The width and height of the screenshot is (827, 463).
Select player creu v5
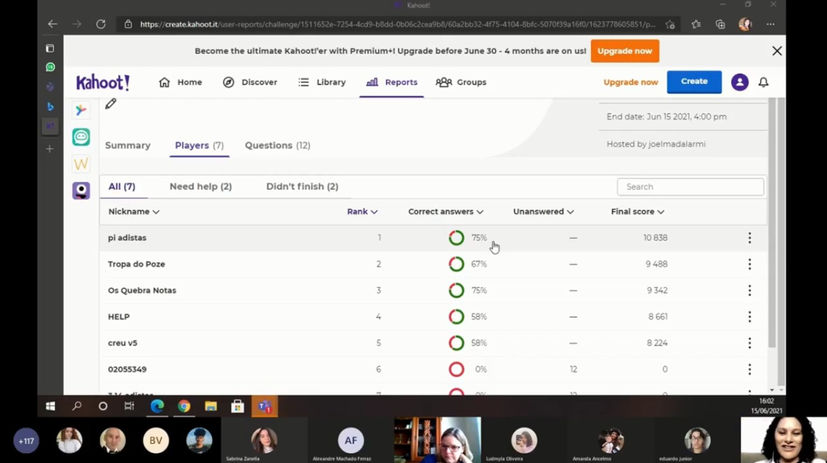click(x=122, y=343)
